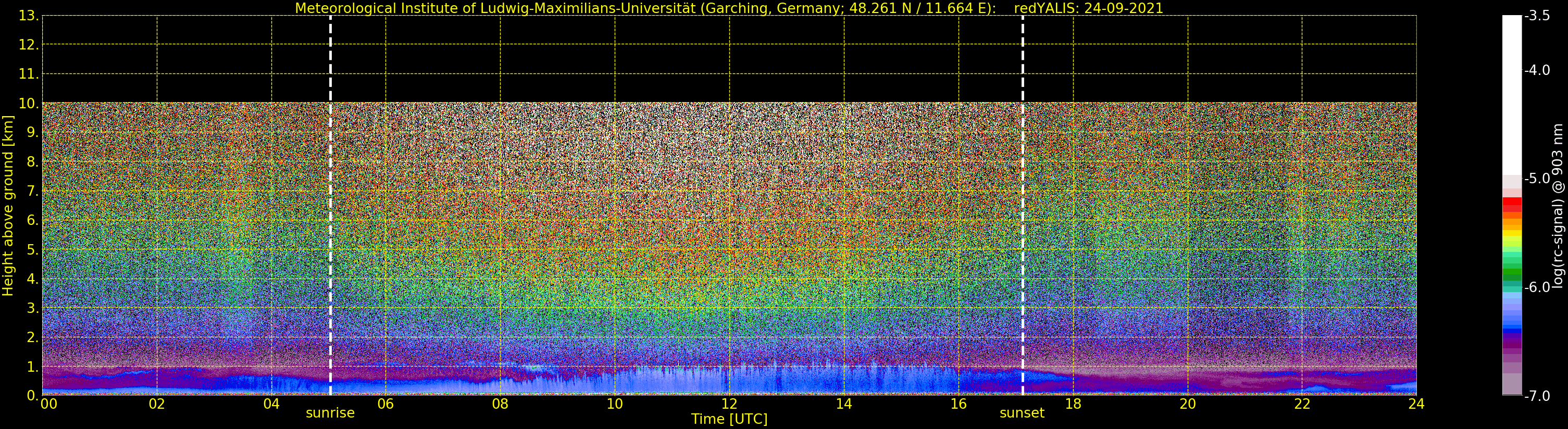Viewport: 1568px width, 429px height.
Task: Click the "-4.0" colorbar tick label
Action: (1537, 71)
